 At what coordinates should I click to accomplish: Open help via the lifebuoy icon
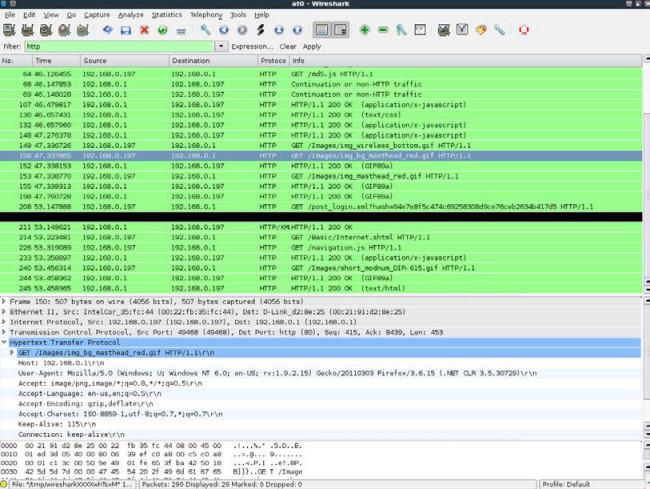coord(524,30)
